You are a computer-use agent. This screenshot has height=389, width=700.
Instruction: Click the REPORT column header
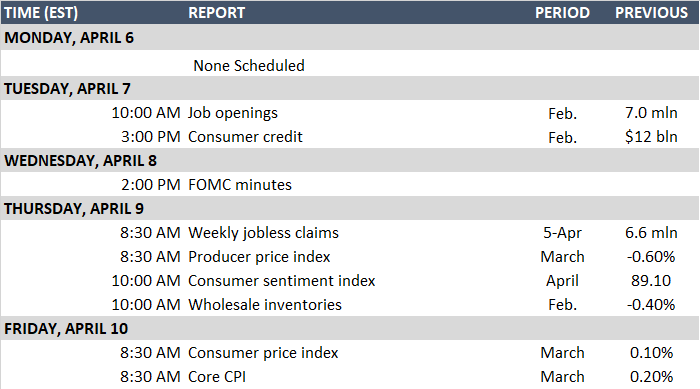coord(217,13)
